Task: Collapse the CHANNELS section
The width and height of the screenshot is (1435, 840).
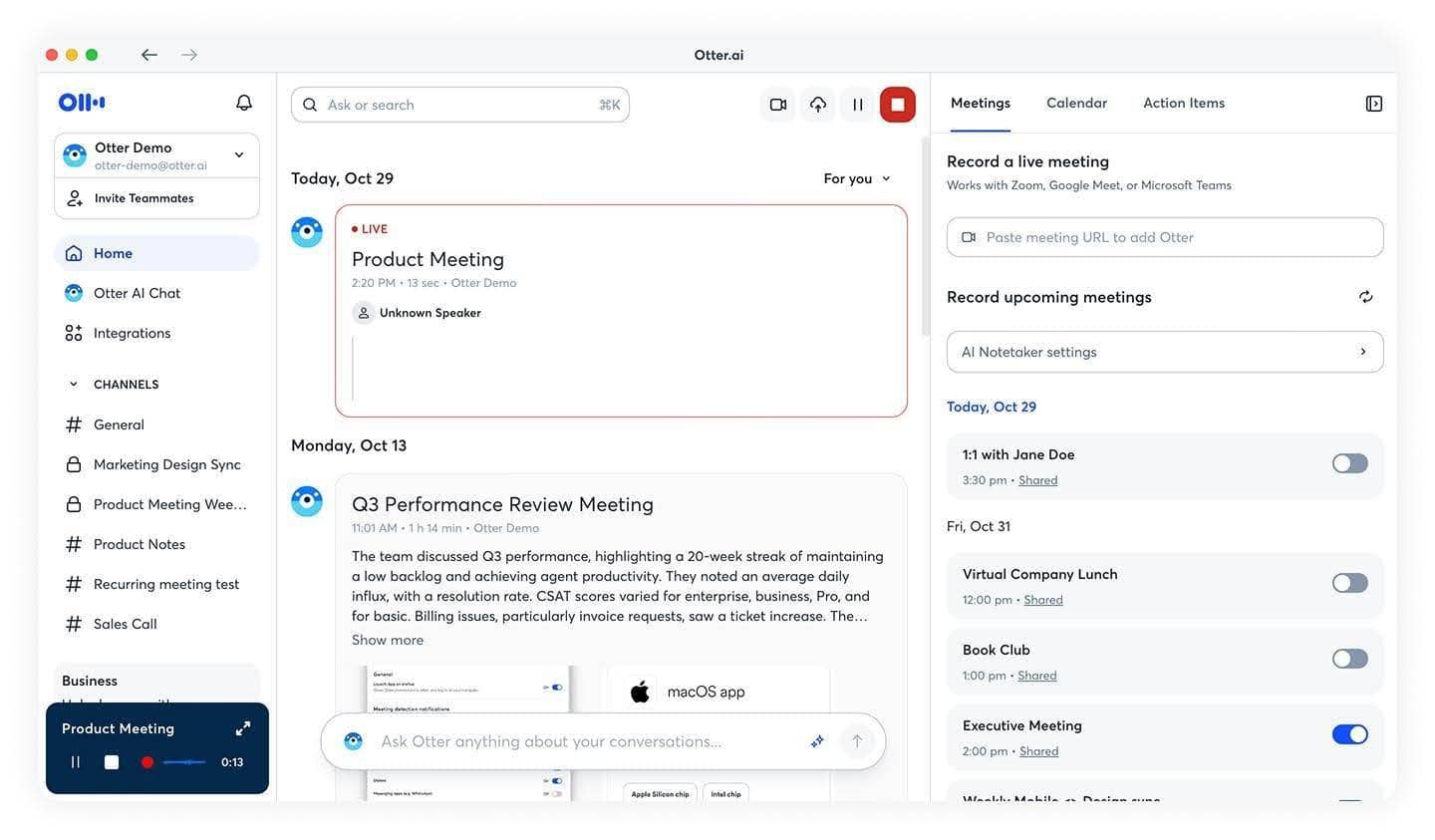Action: pos(73,383)
